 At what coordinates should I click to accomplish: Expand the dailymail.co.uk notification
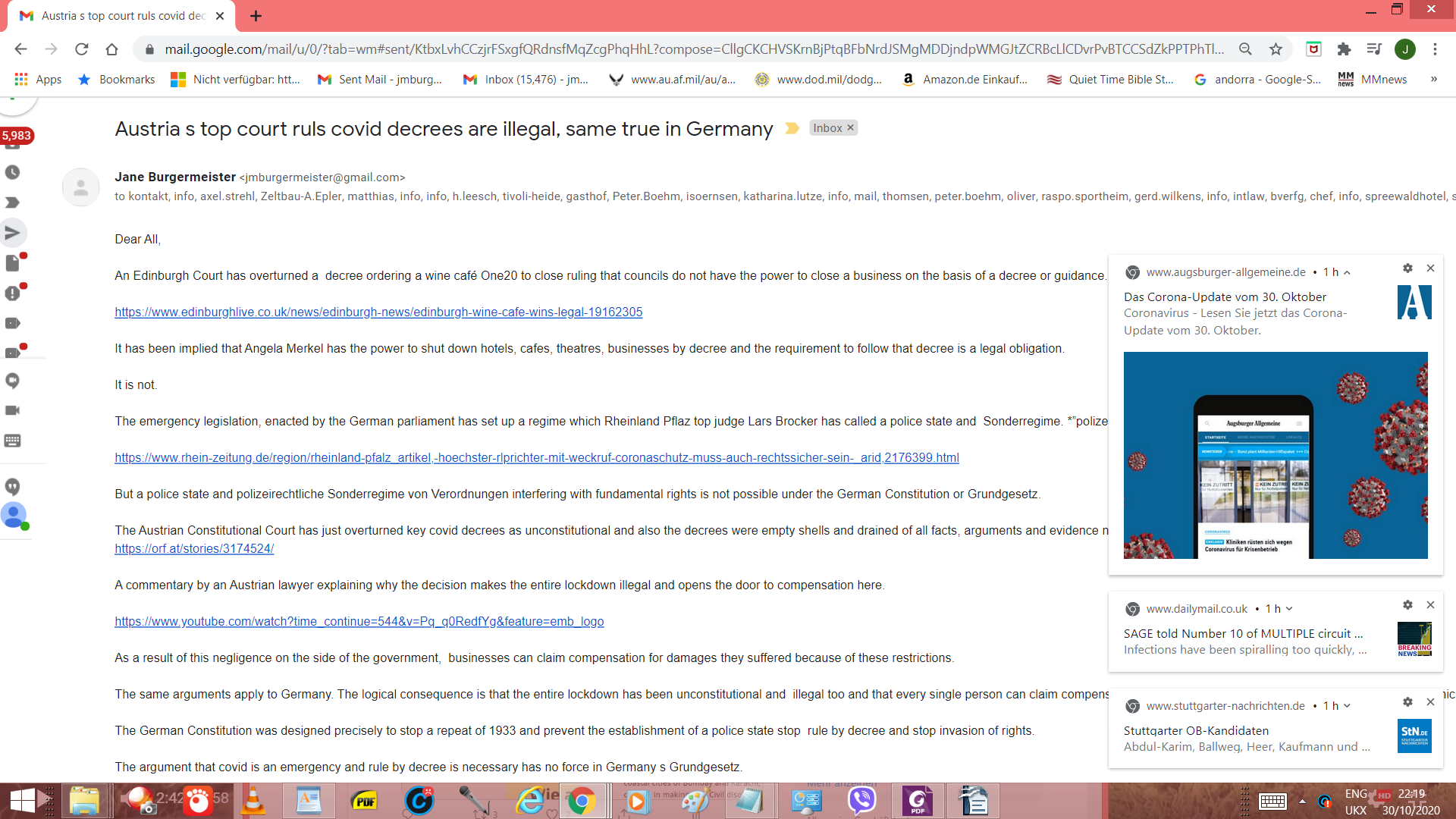1289,609
